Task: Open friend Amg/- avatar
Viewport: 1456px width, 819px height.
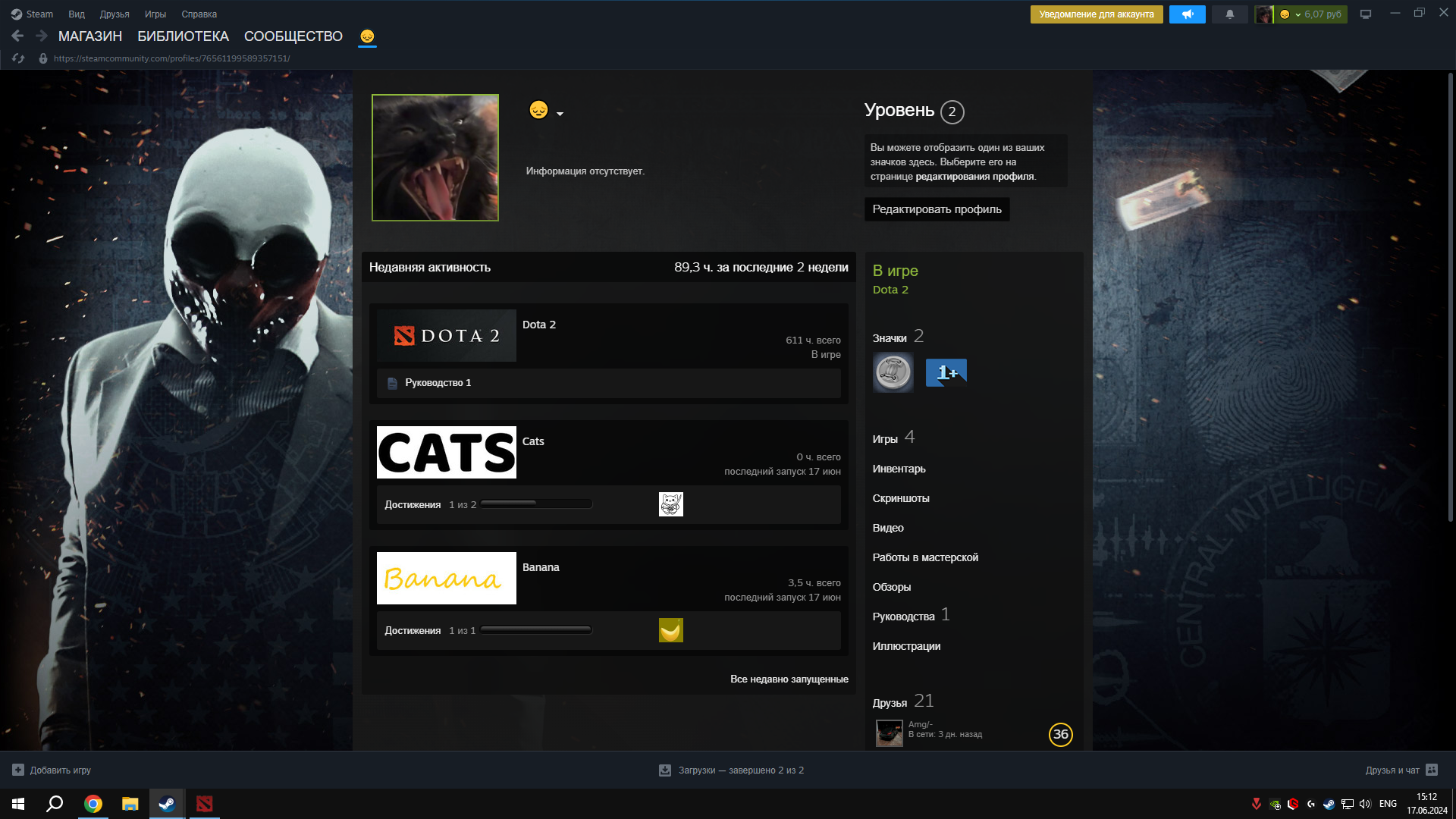Action: 890,733
